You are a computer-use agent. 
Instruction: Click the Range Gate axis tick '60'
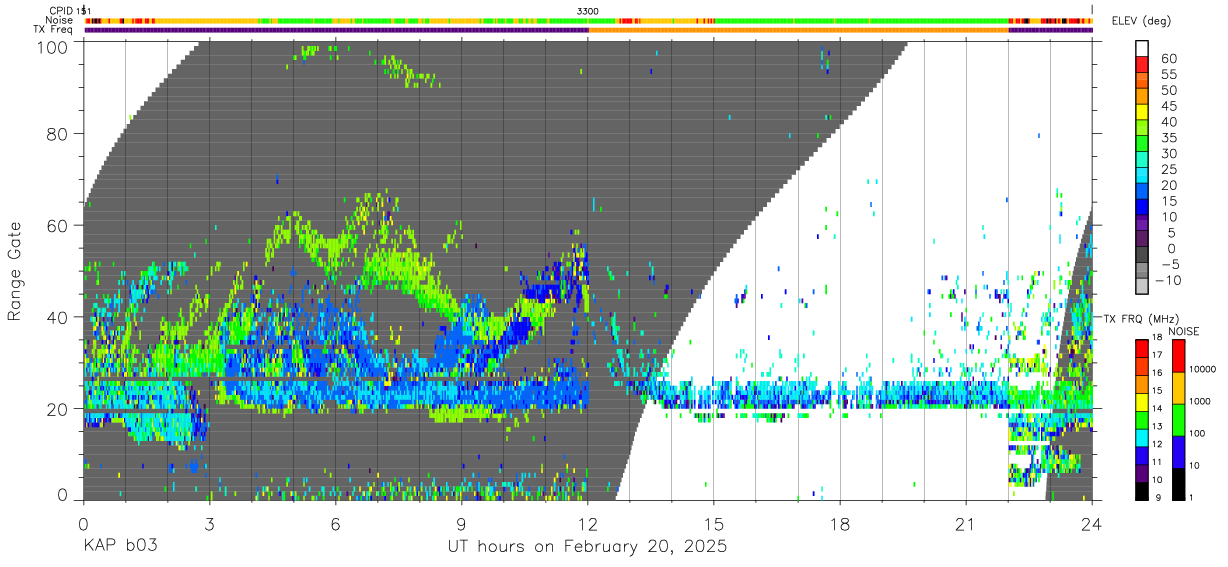[56, 225]
